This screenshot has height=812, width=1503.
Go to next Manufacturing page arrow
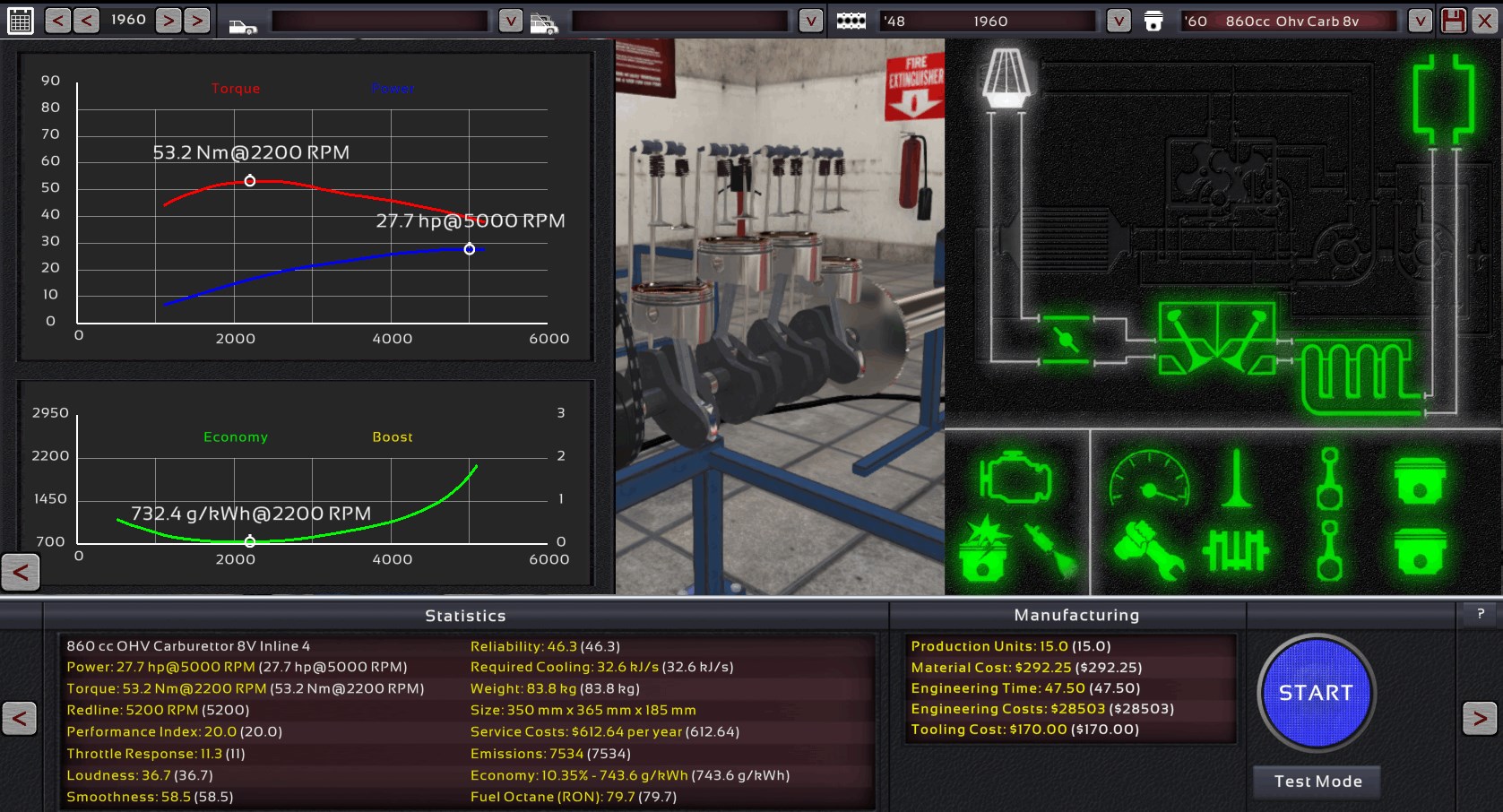[1479, 718]
